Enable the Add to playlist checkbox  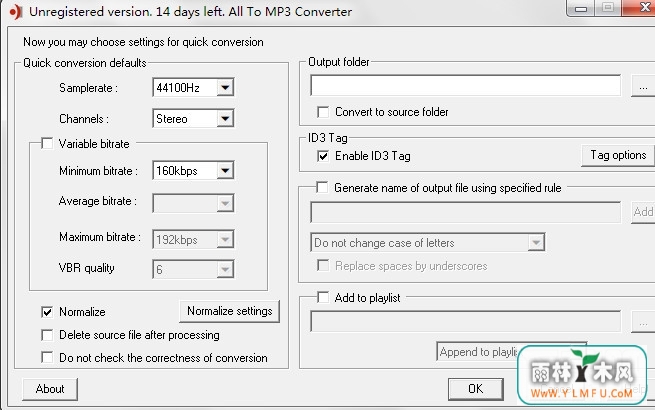323,298
